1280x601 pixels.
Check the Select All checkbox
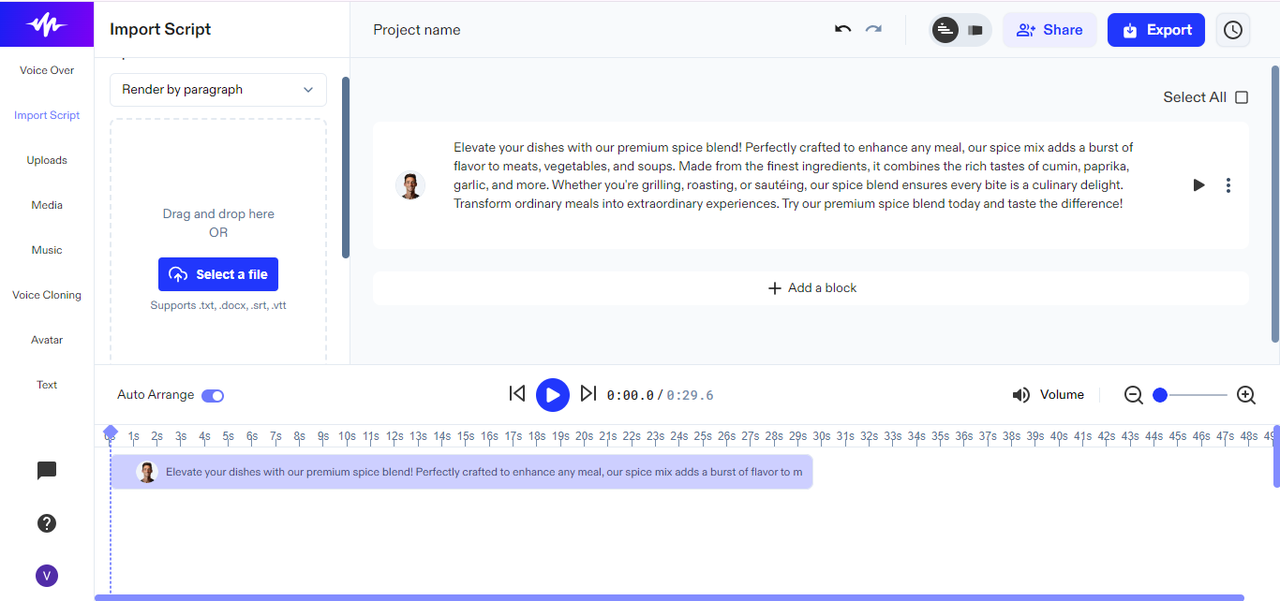(1242, 97)
